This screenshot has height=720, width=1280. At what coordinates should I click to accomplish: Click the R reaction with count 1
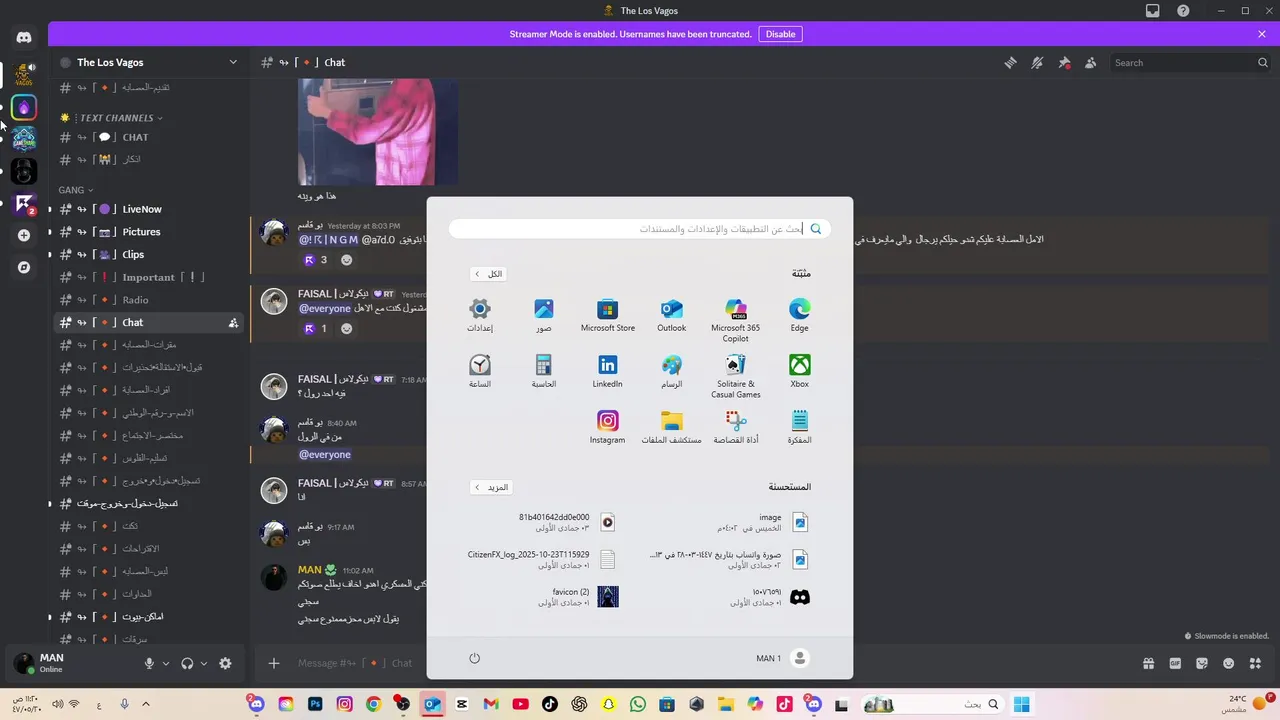coord(316,328)
